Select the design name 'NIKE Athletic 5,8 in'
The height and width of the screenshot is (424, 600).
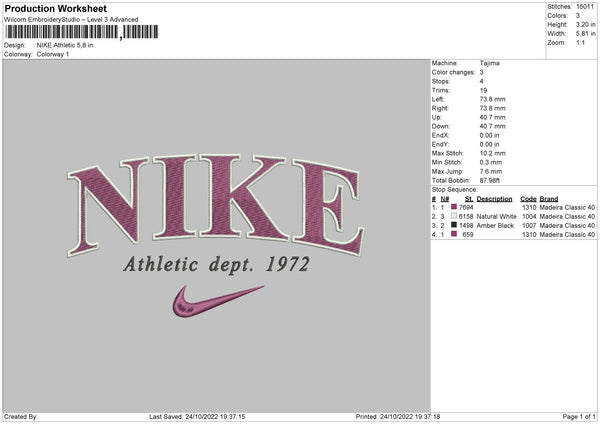[x=65, y=45]
